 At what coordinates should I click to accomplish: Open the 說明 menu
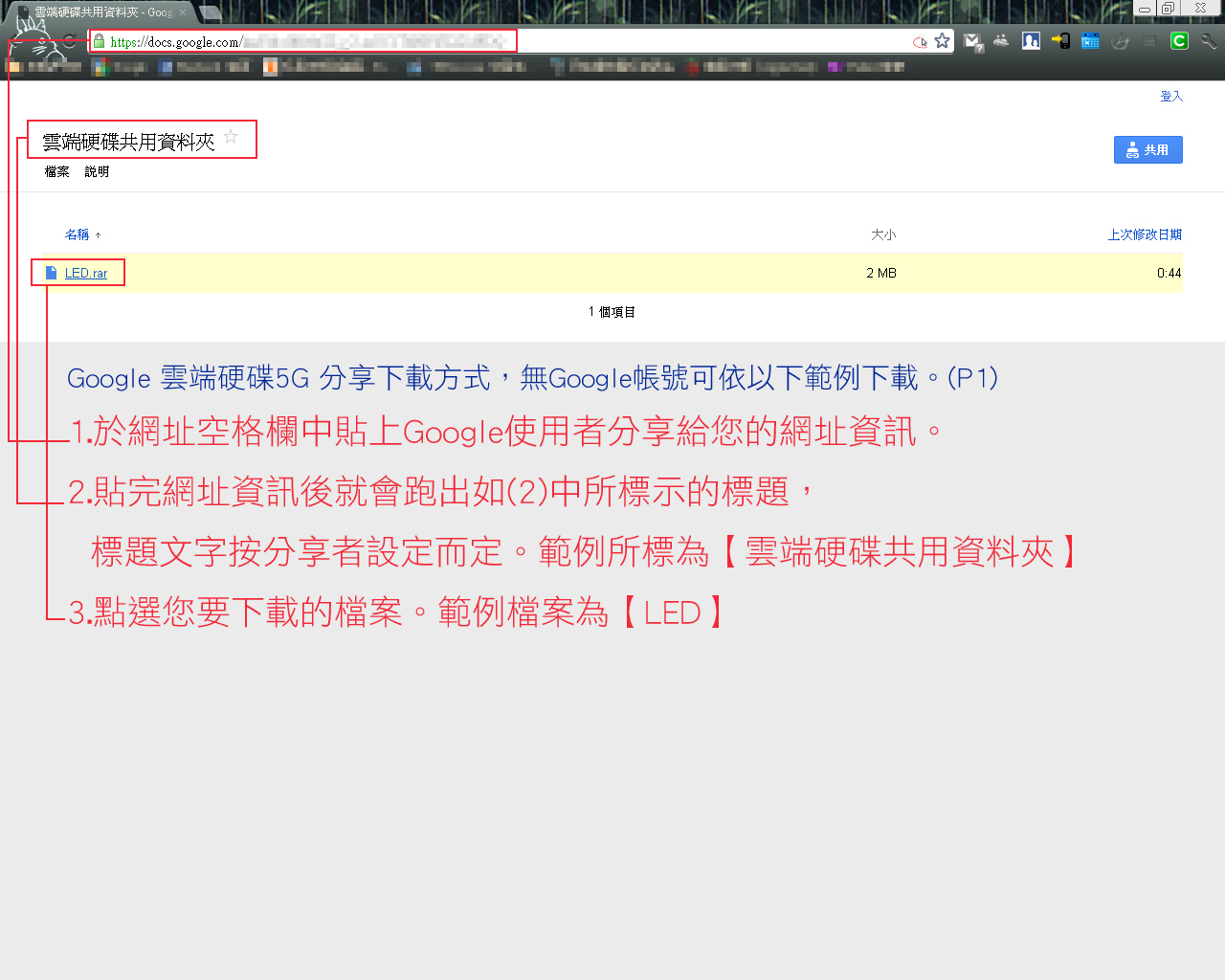tap(97, 172)
